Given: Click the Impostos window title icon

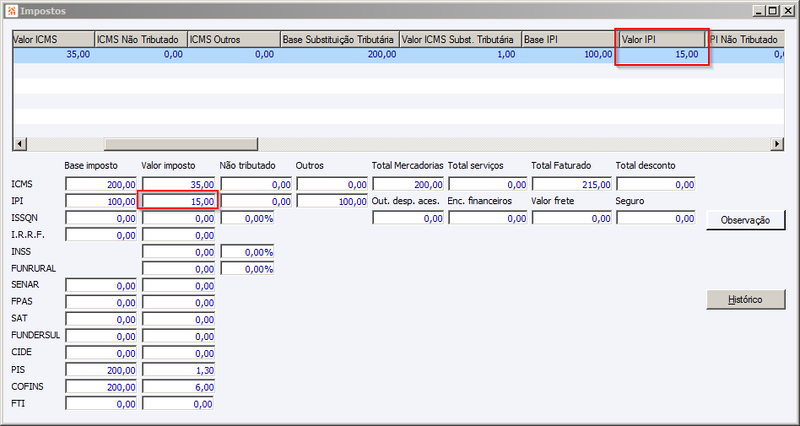Looking at the screenshot, I should tap(12, 11).
